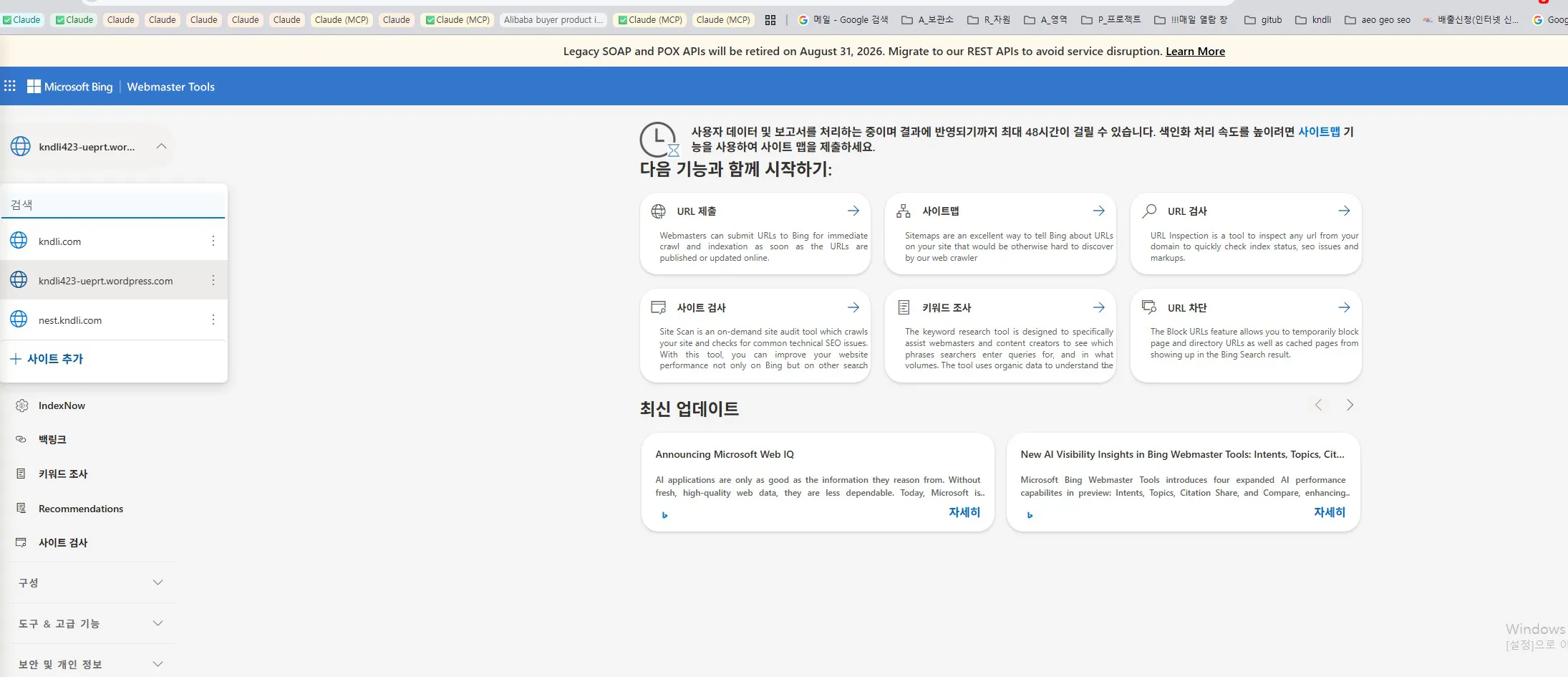
Task: Open more options for kndli423-ueprt.wordpress.com
Action: click(213, 280)
